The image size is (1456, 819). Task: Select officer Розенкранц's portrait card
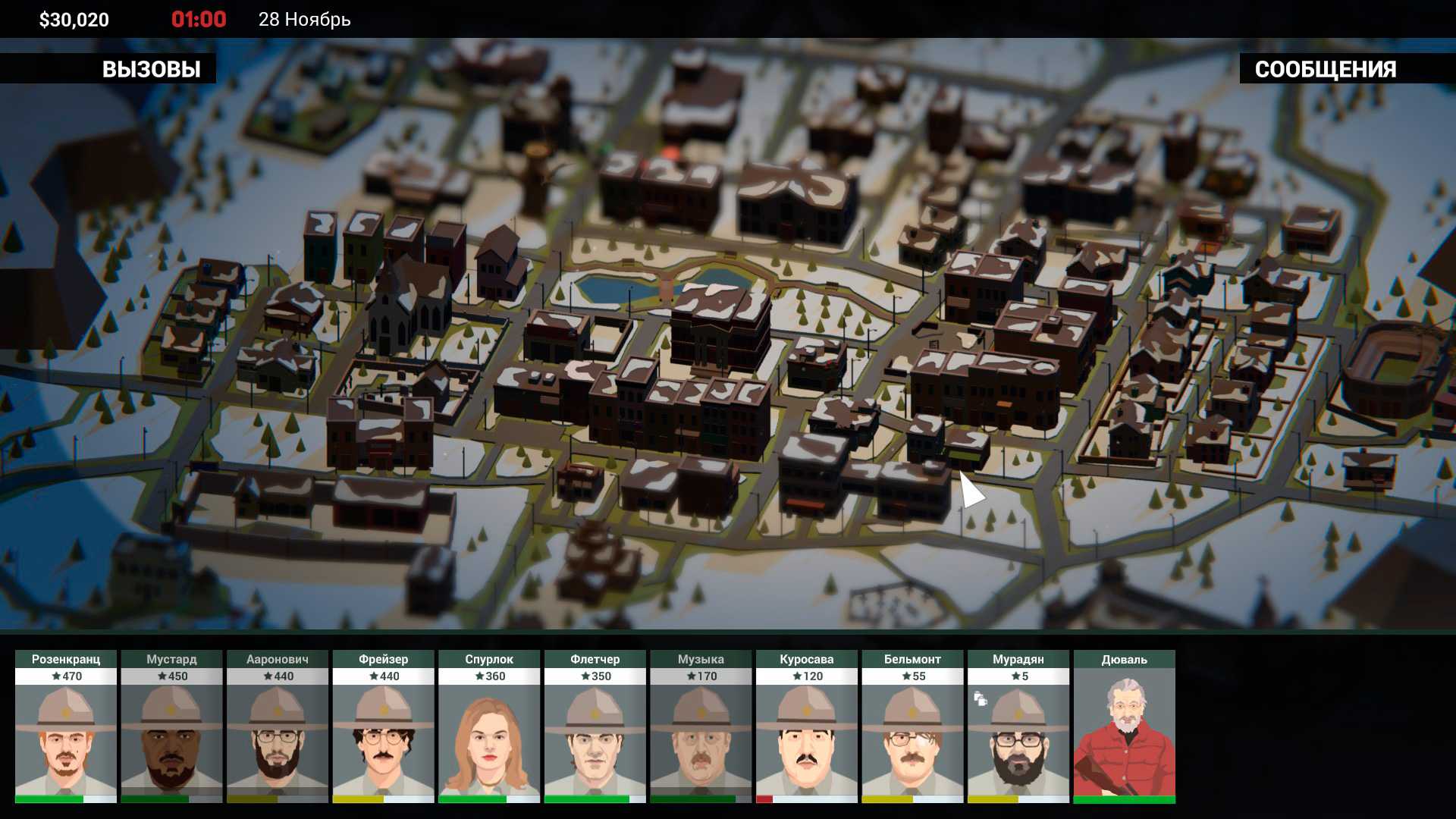tap(66, 739)
